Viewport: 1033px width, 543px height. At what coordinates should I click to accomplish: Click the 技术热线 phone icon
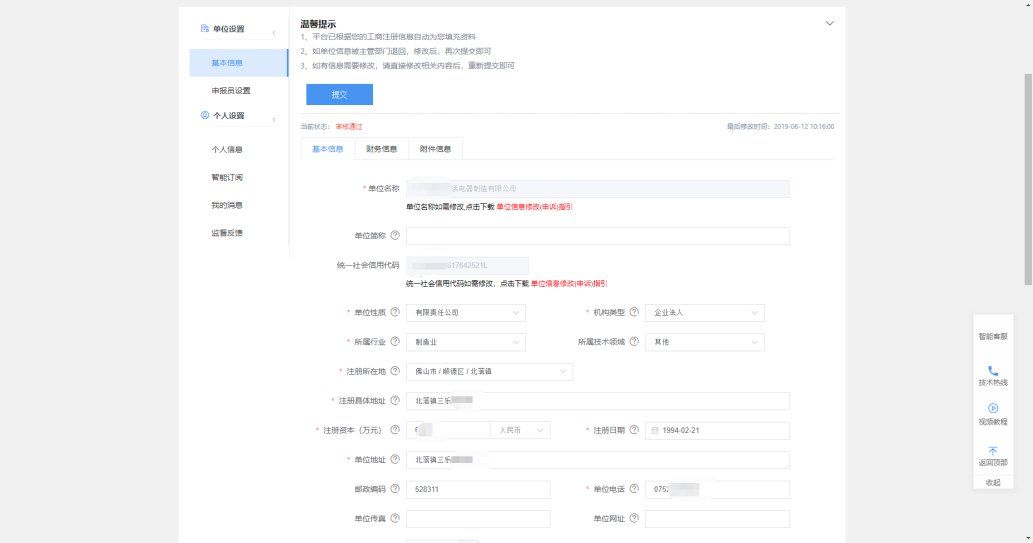pyautogui.click(x=992, y=370)
